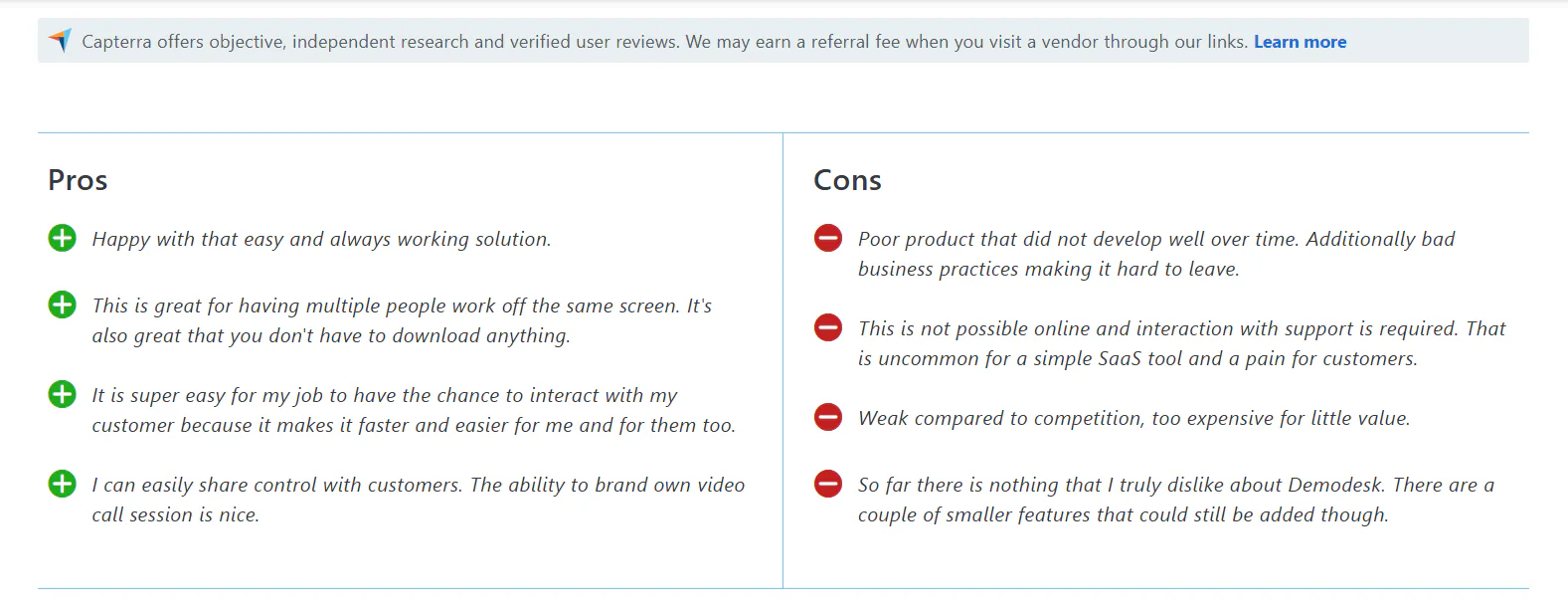The image size is (1568, 609).
Task: Click the 'bad business practices' review text
Action: (x=1156, y=254)
